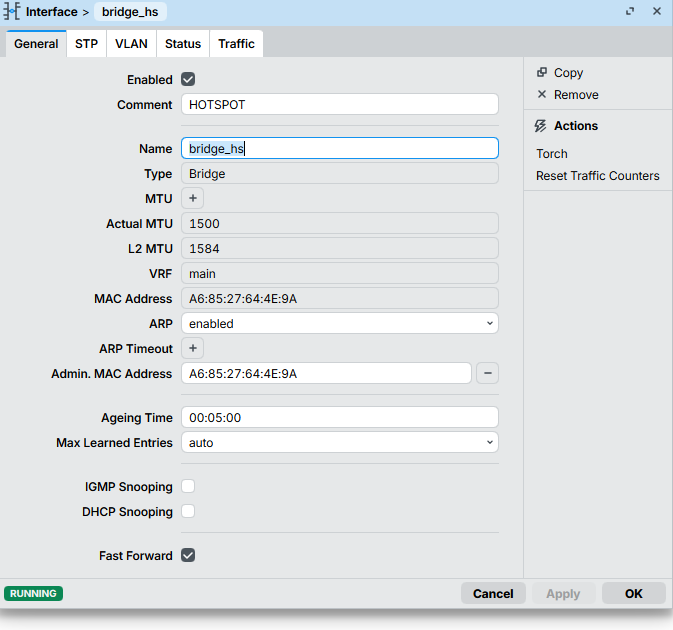The width and height of the screenshot is (673, 630).
Task: Click the bridge_hs breadcrumb chip
Action: (130, 12)
